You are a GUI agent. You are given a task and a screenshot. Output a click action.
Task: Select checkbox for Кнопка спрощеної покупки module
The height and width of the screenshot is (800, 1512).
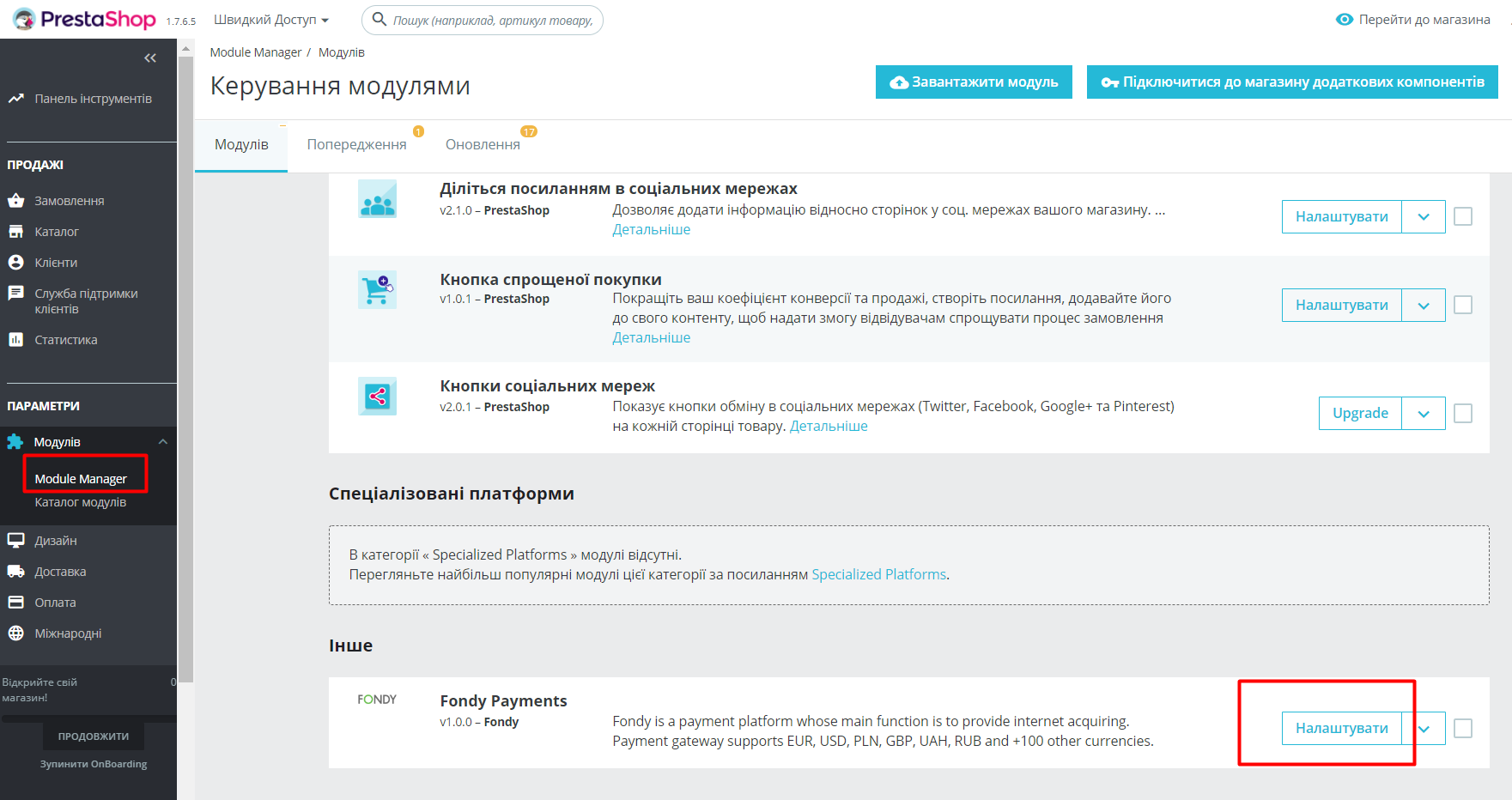click(1463, 305)
